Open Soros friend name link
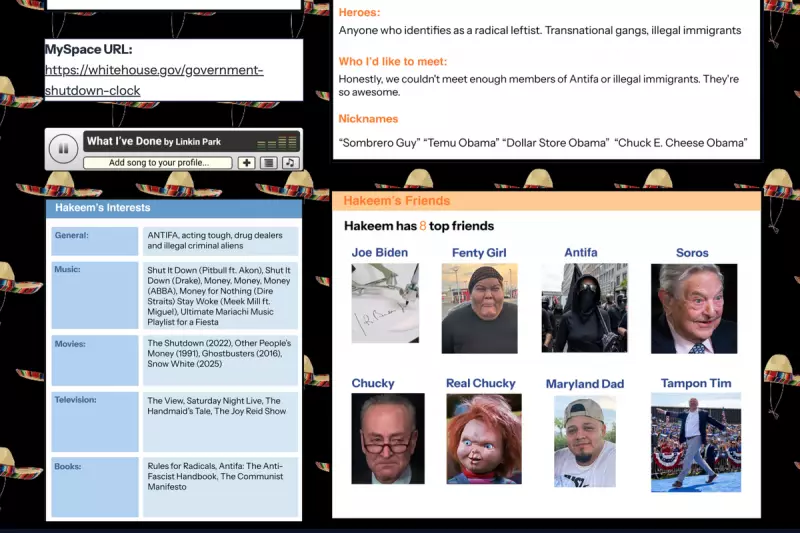 pos(692,253)
